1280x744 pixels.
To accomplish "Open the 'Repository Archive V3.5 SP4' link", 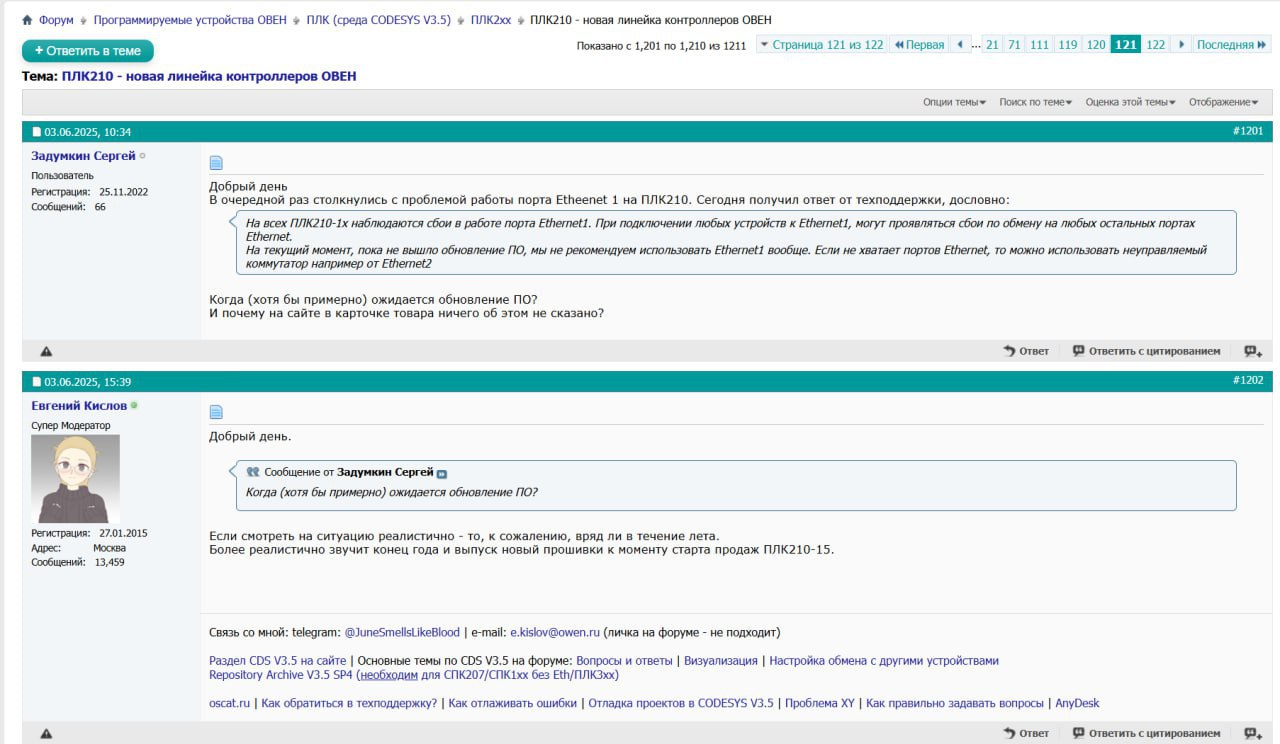I will pyautogui.click(x=280, y=675).
